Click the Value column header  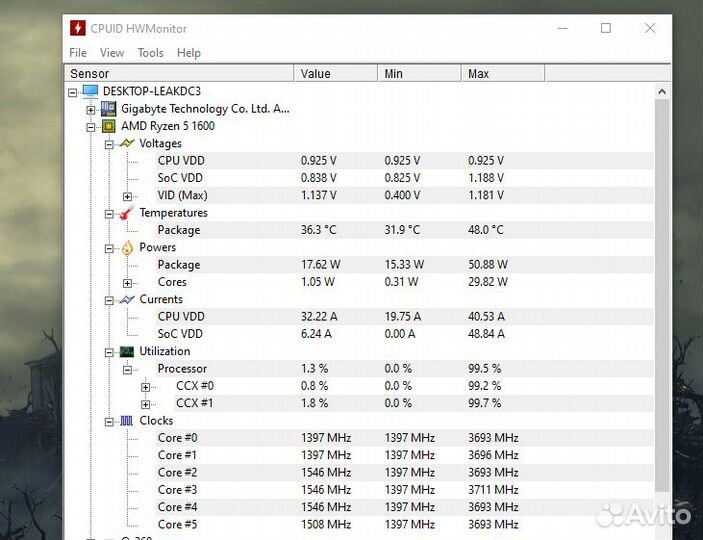click(x=335, y=74)
